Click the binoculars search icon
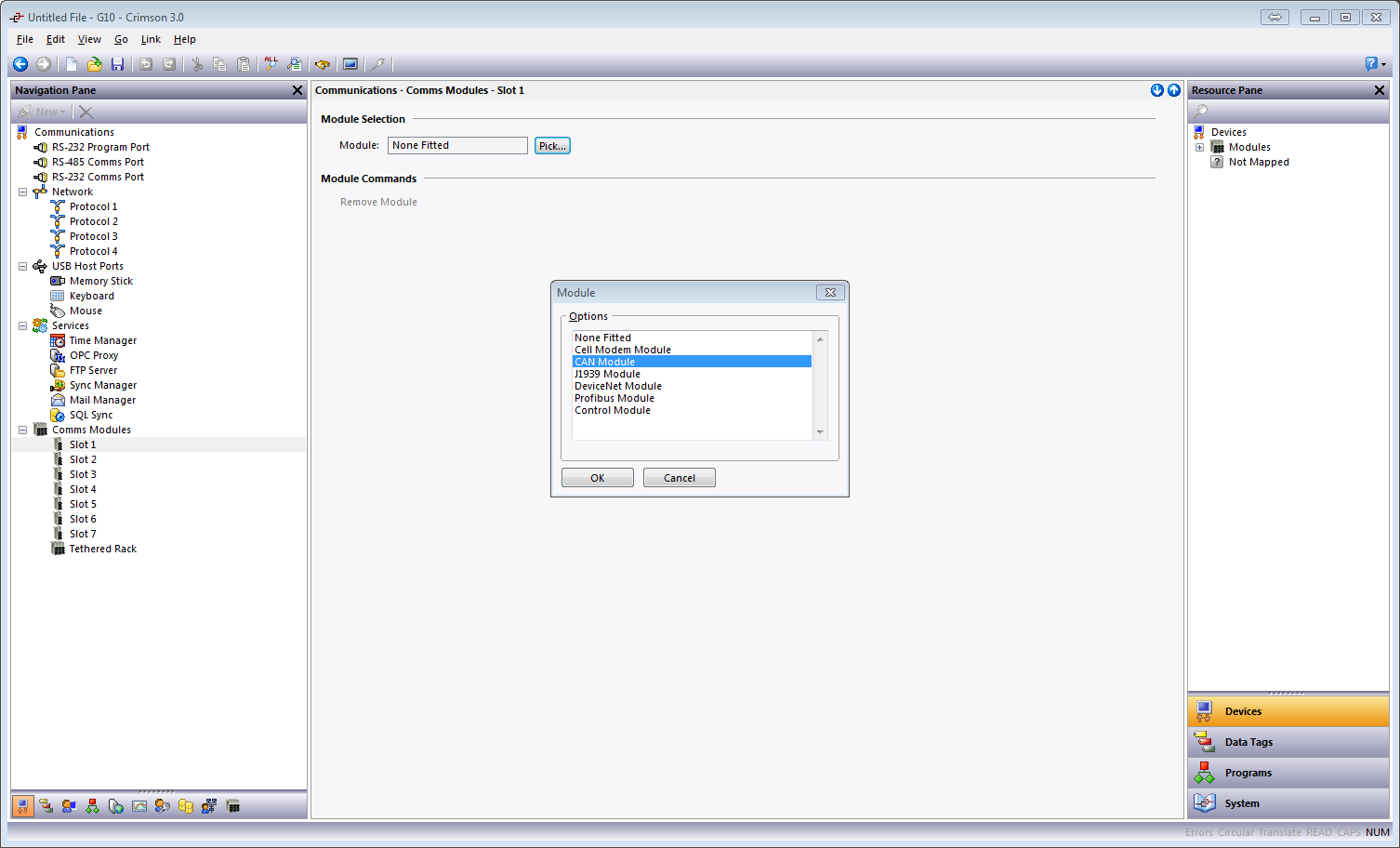The image size is (1400, 848). point(323,64)
